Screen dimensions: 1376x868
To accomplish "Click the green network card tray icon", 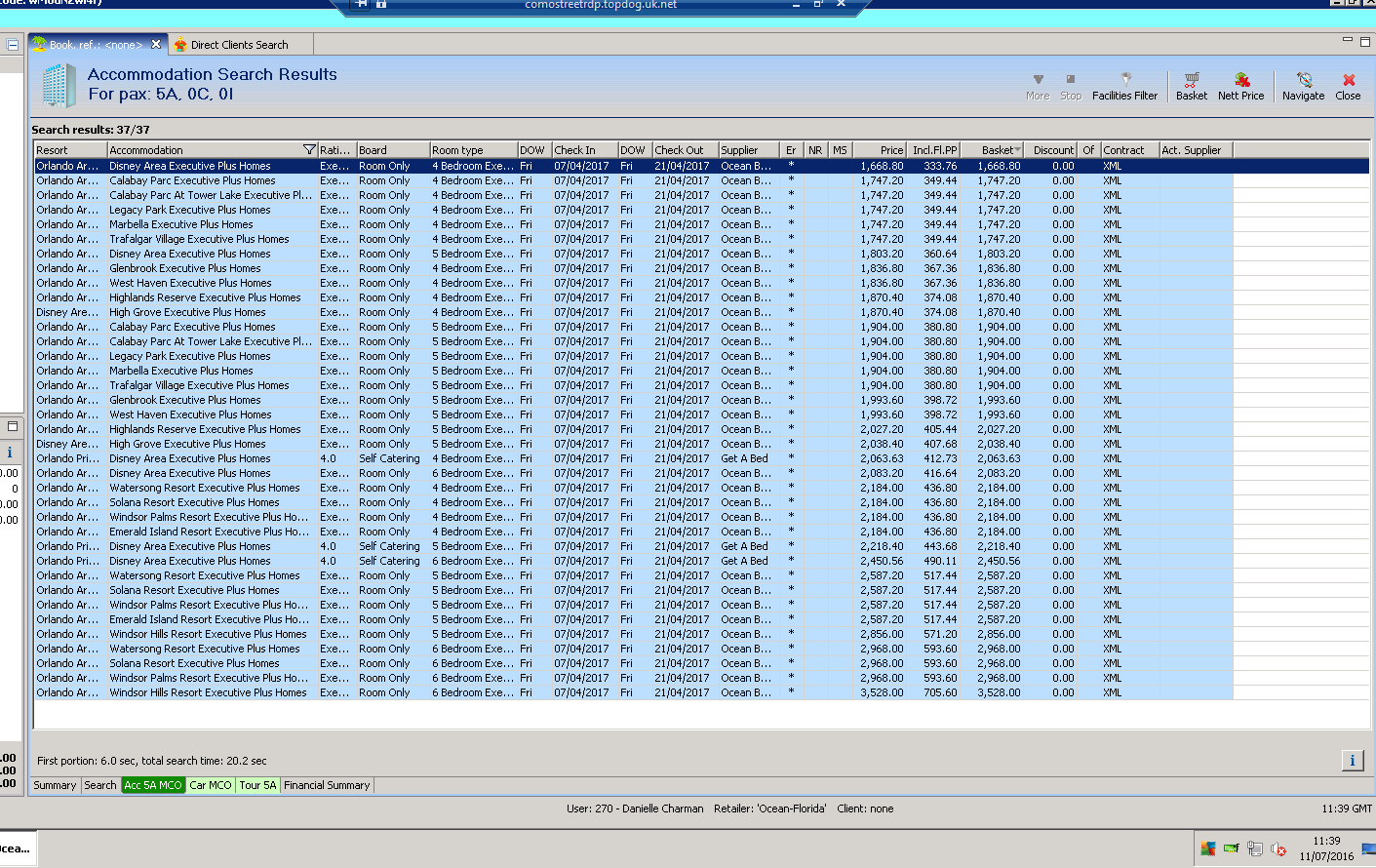I will point(1232,848).
